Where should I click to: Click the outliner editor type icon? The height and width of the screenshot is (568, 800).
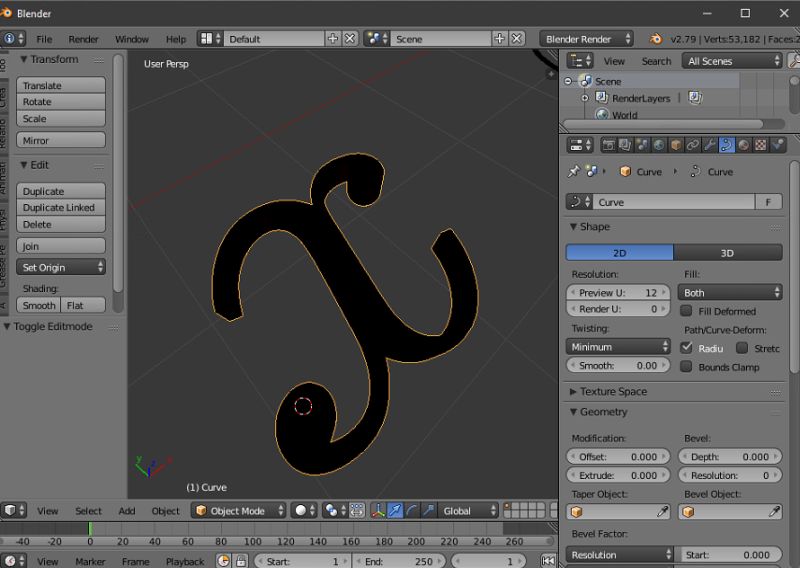tap(580, 61)
